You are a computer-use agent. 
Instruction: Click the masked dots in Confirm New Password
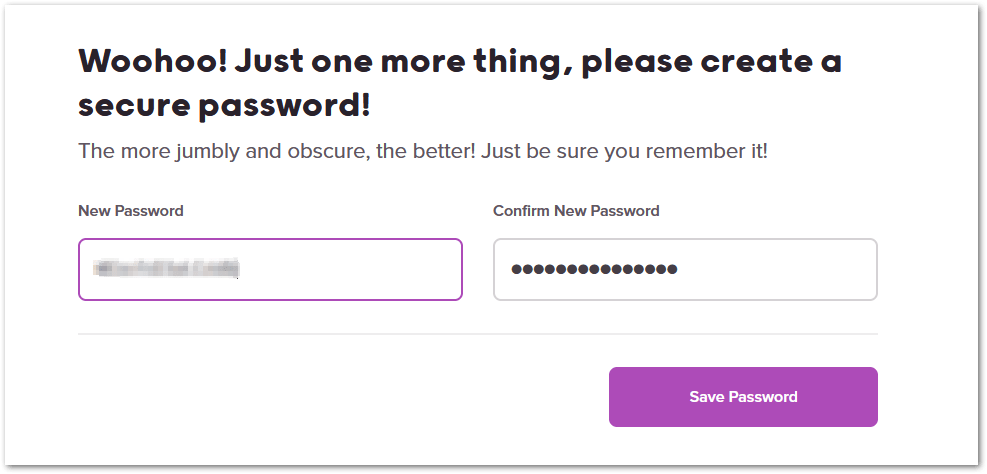click(593, 269)
